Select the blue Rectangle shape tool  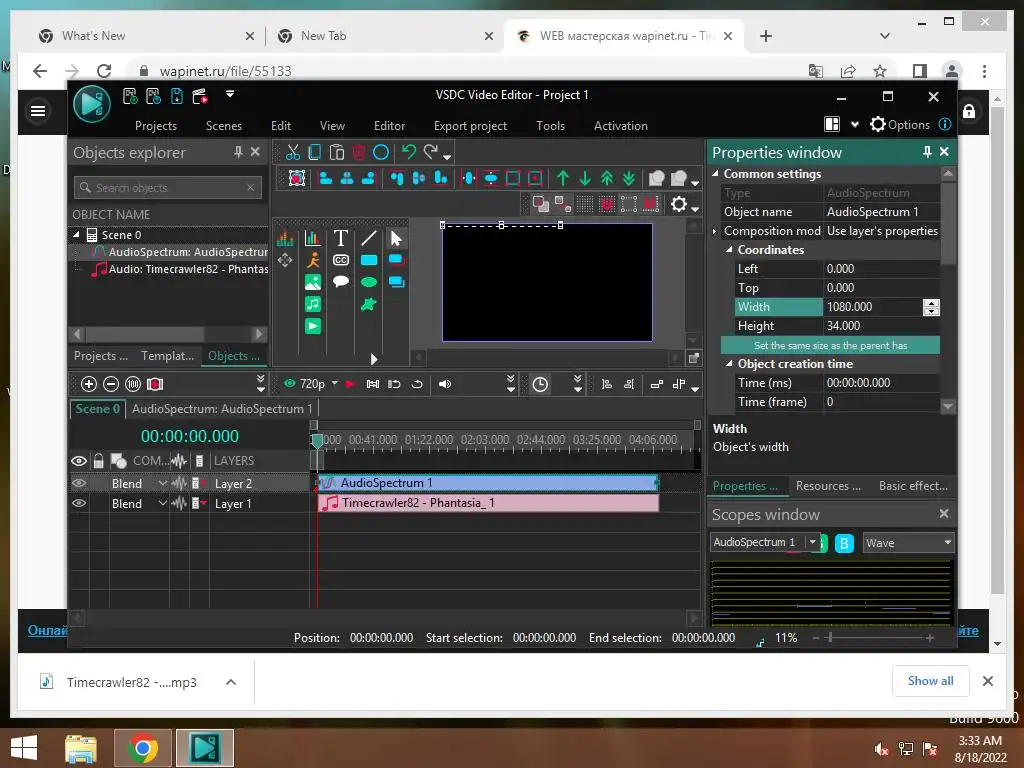(369, 260)
